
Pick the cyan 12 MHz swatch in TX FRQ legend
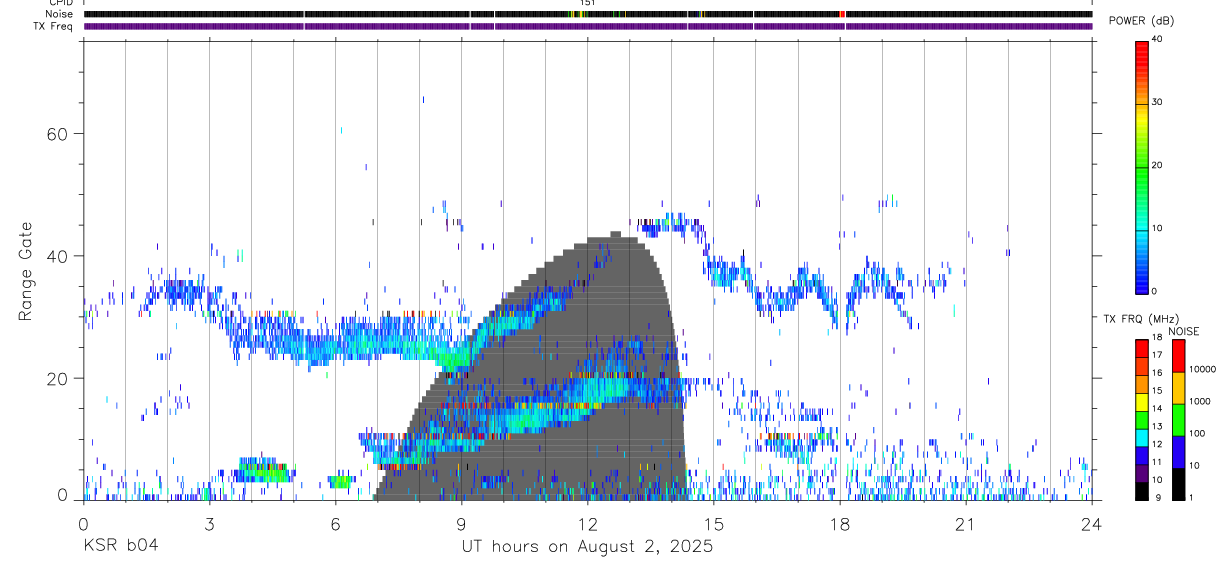click(x=1141, y=438)
